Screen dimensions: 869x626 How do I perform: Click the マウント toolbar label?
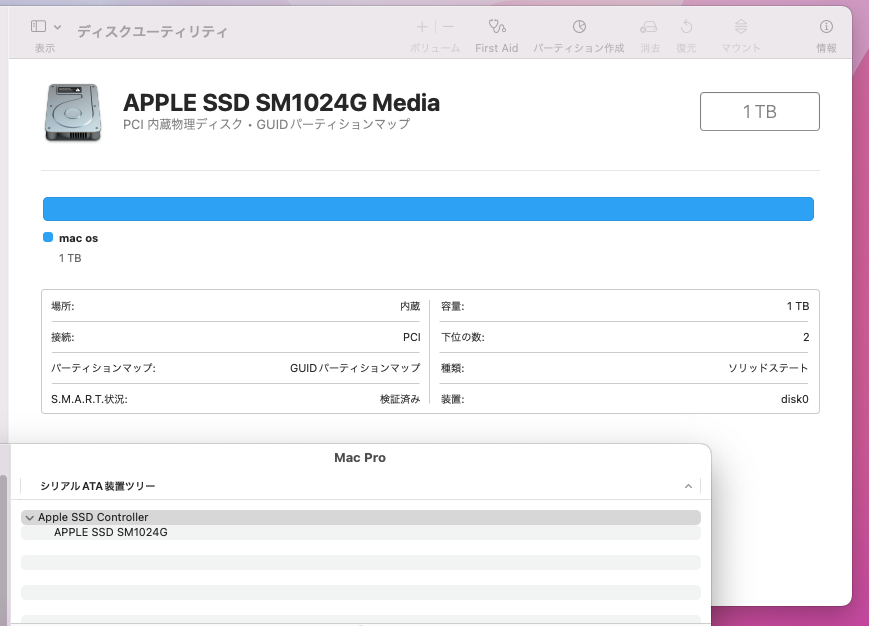point(741,48)
